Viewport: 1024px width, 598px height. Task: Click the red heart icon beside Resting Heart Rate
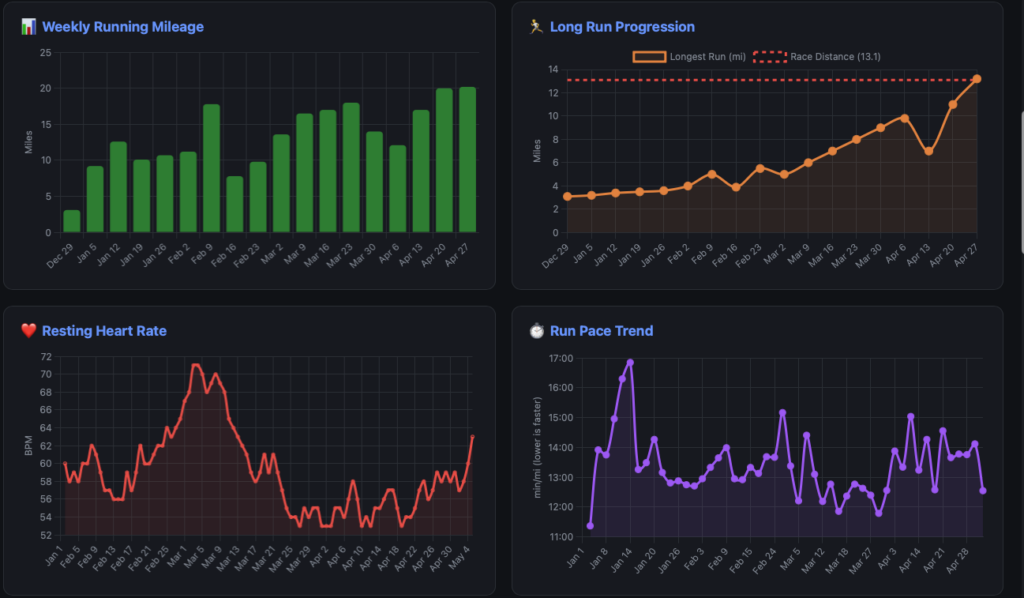pyautogui.click(x=28, y=331)
